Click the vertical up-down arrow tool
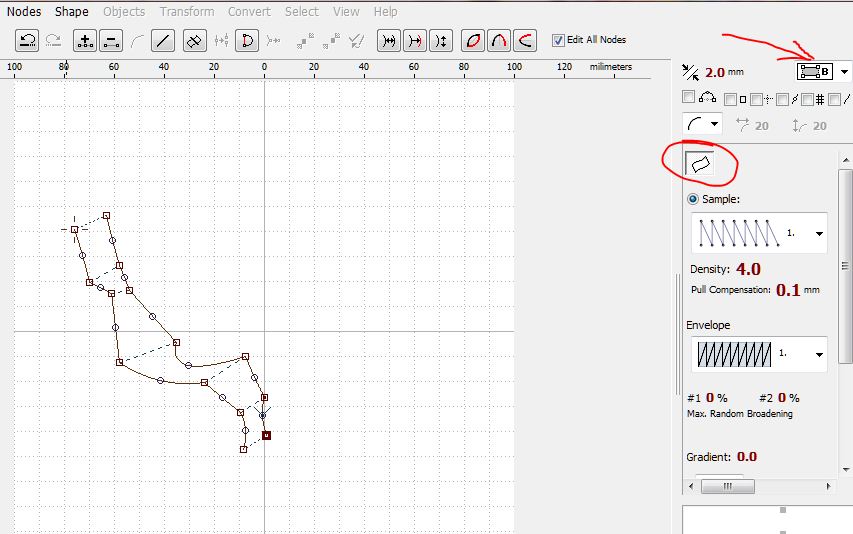The height and width of the screenshot is (534, 853). click(441, 41)
